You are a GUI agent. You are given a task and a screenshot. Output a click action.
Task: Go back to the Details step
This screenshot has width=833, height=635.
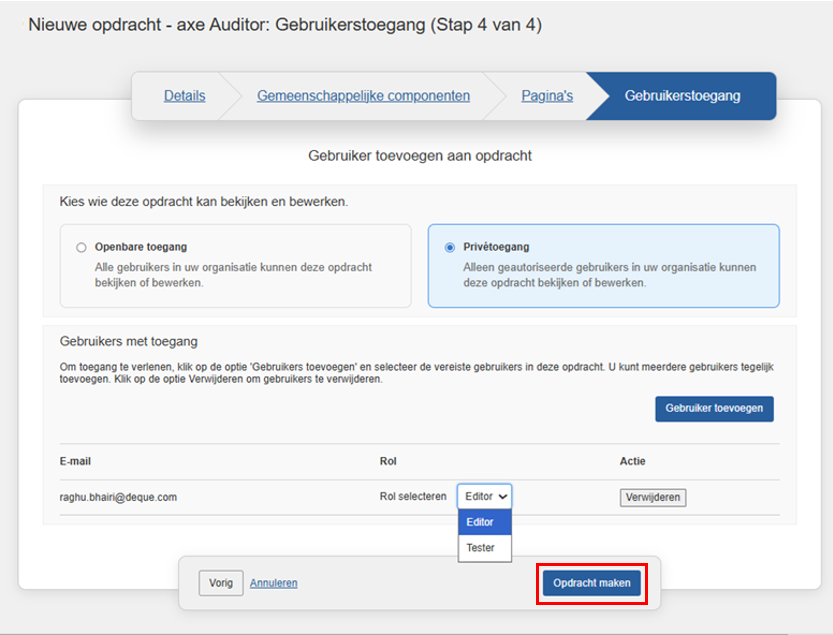tap(184, 96)
